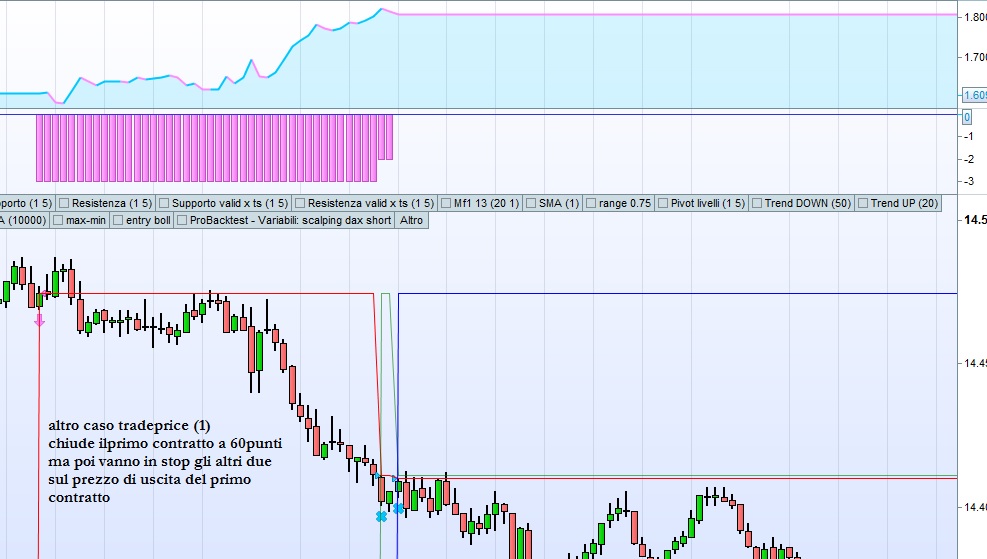Click the -1 label on the histogram axis
The height and width of the screenshot is (559, 987).
tap(968, 137)
